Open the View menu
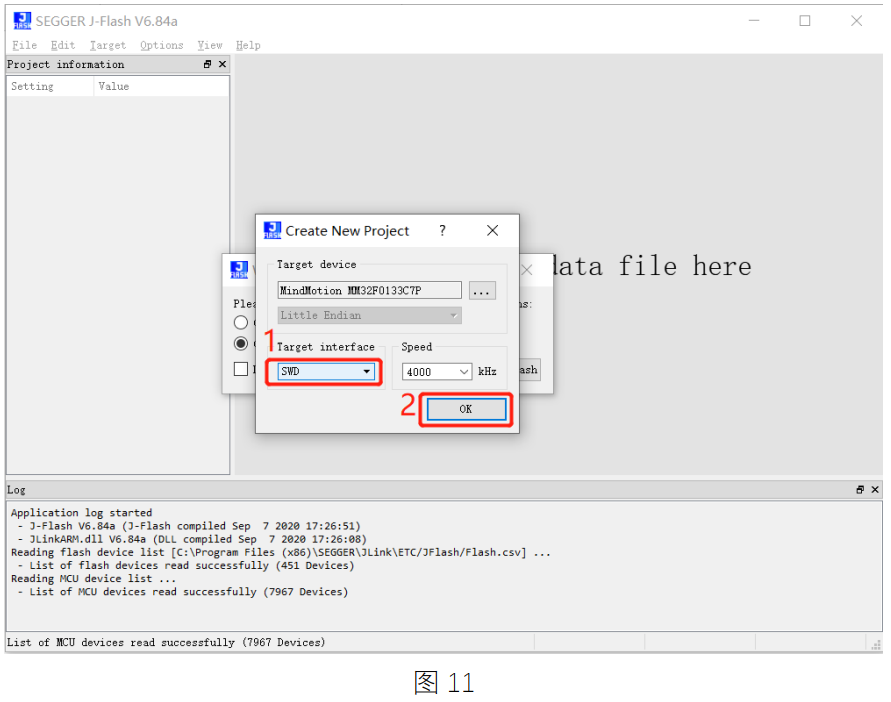 point(210,45)
